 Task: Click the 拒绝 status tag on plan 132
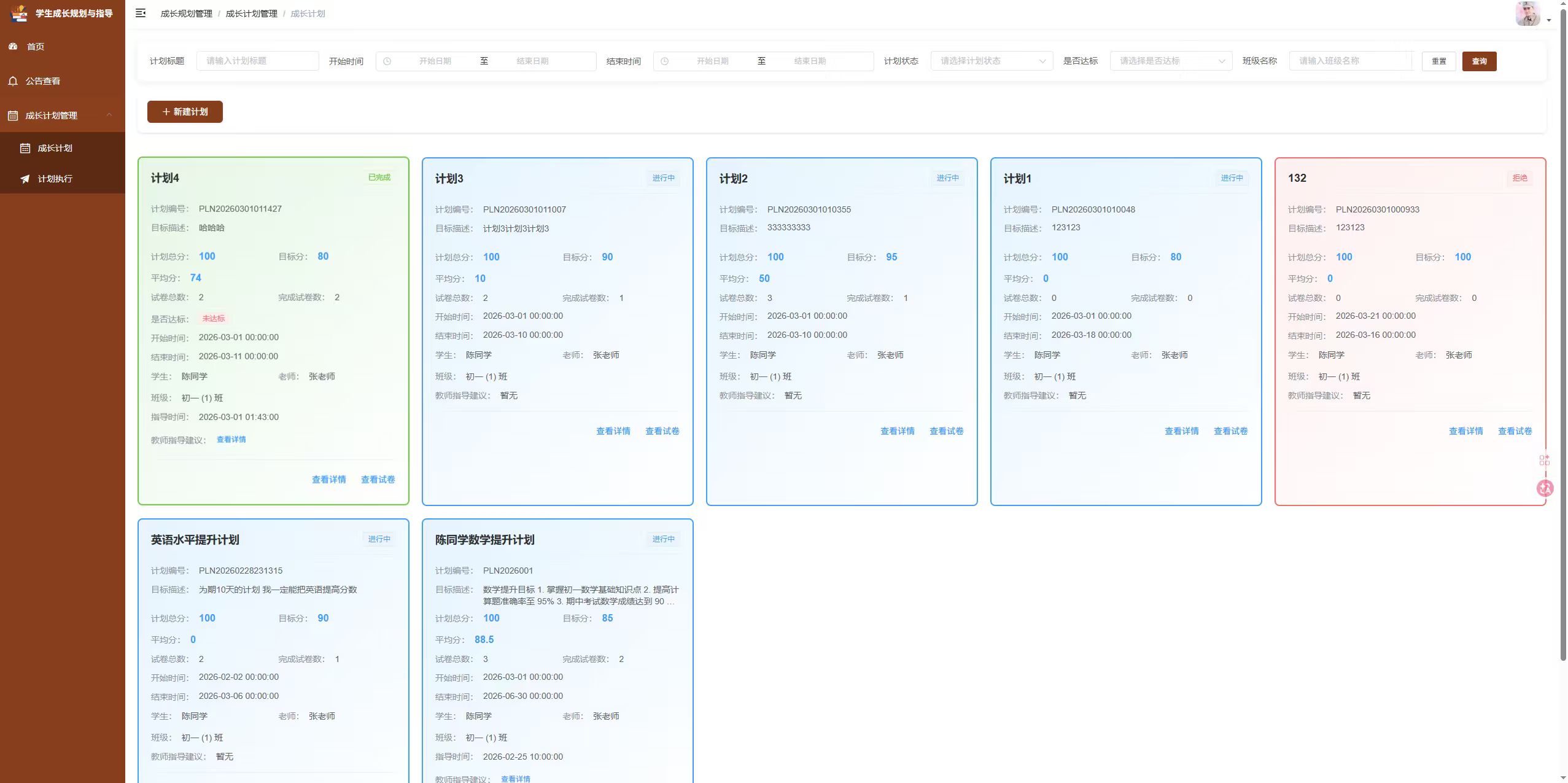[x=1519, y=178]
